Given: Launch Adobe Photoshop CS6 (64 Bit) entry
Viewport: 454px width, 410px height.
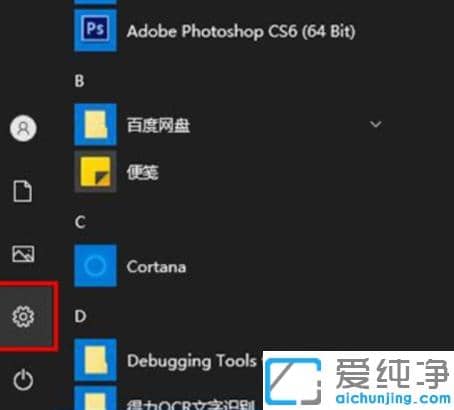Looking at the screenshot, I should [x=241, y=32].
